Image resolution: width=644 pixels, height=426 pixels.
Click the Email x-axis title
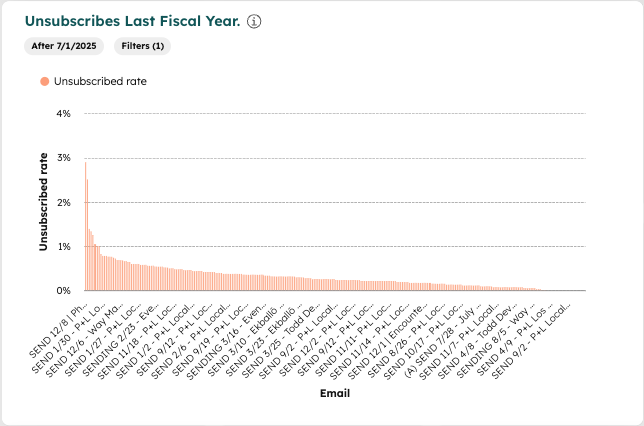[x=333, y=393]
